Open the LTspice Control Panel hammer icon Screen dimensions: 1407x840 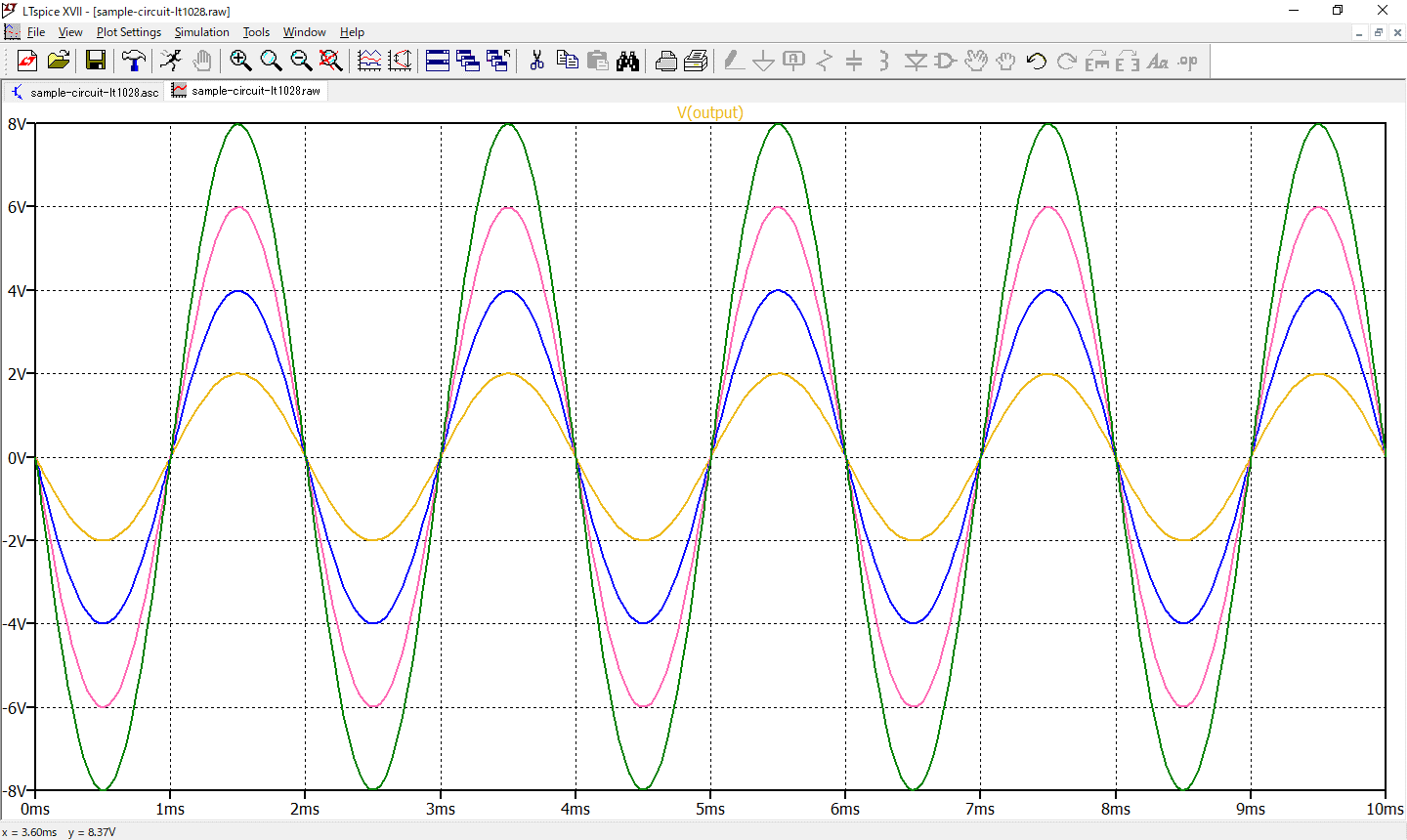[134, 61]
